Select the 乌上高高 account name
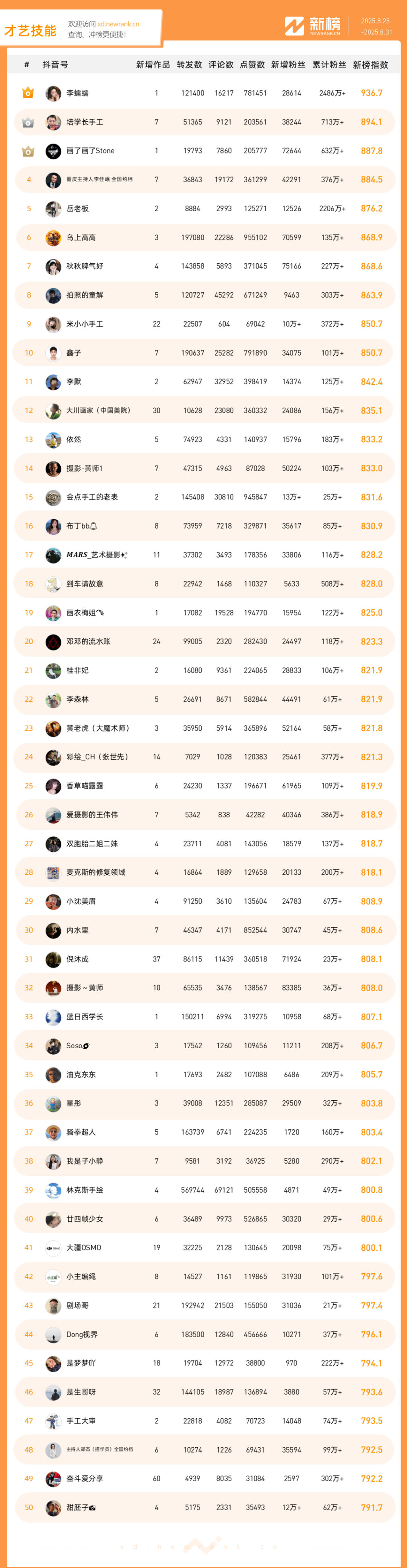Viewport: 407px width, 1568px height. [x=81, y=237]
